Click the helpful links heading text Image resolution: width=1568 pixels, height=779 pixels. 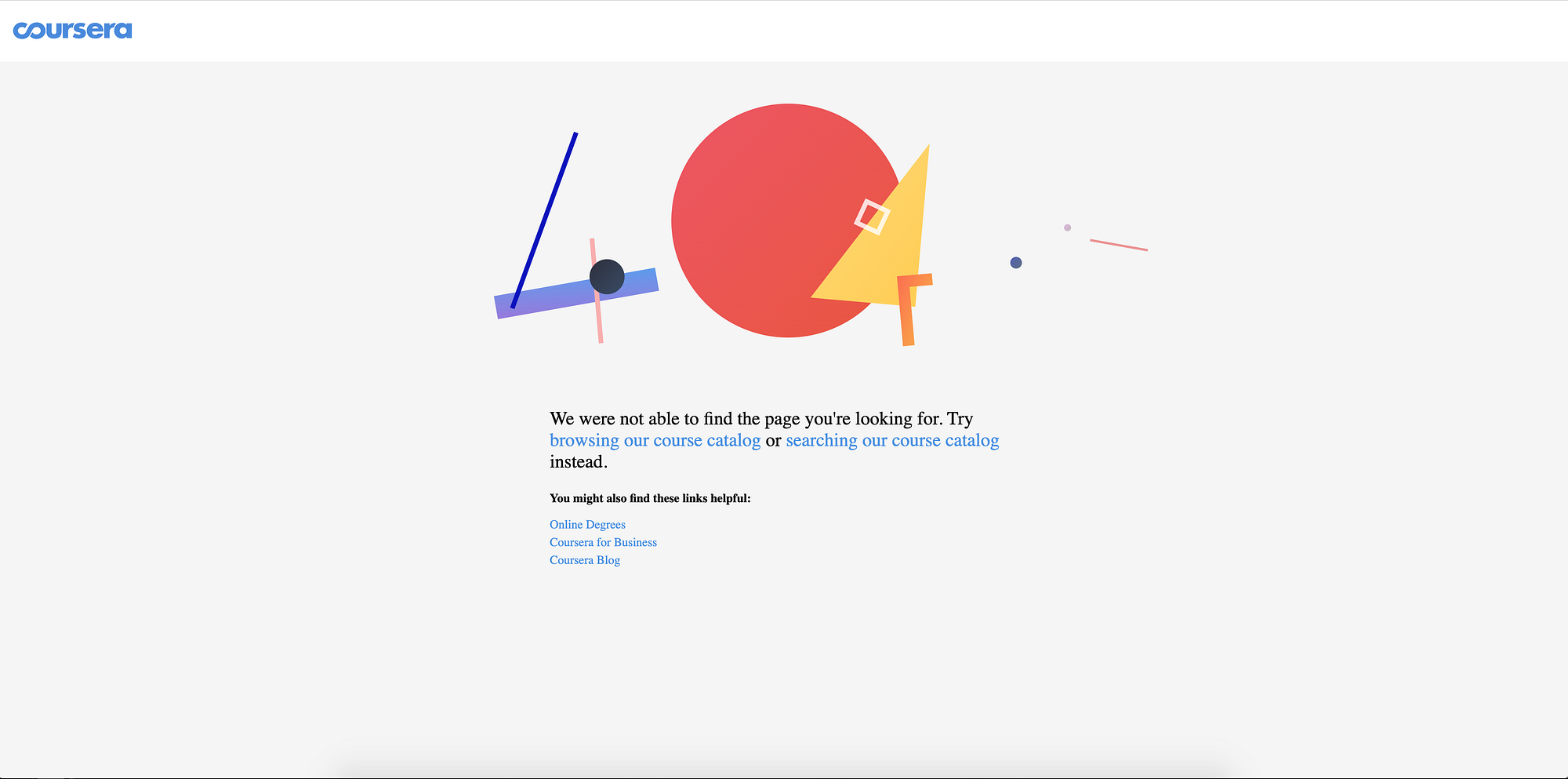click(x=650, y=497)
